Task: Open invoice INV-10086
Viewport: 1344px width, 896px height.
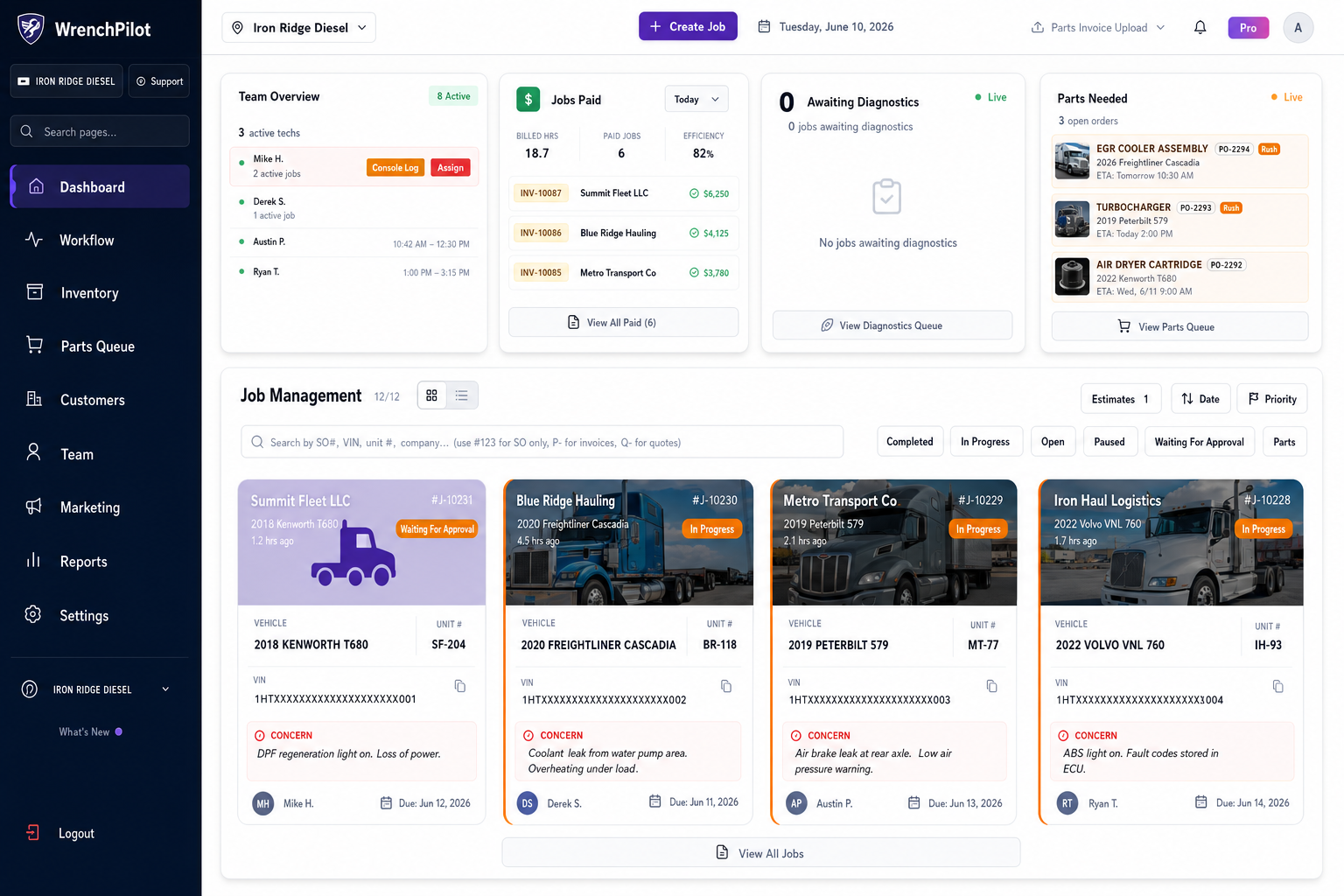Action: [541, 233]
